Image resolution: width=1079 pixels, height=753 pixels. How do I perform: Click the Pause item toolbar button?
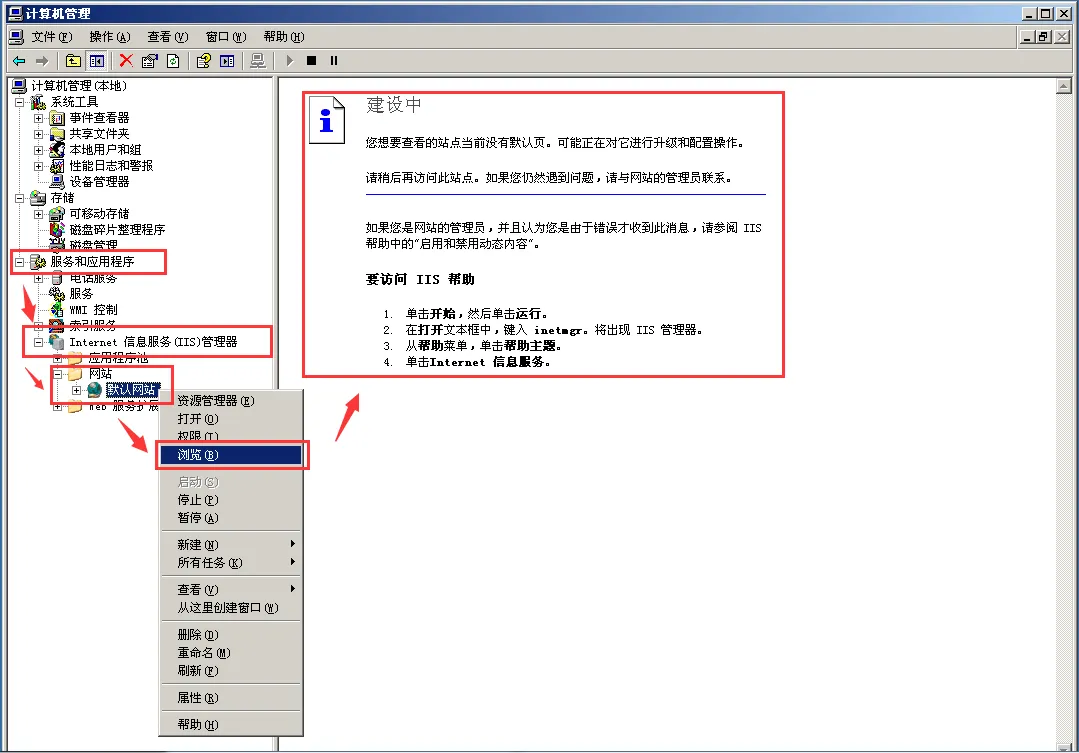tap(334, 61)
